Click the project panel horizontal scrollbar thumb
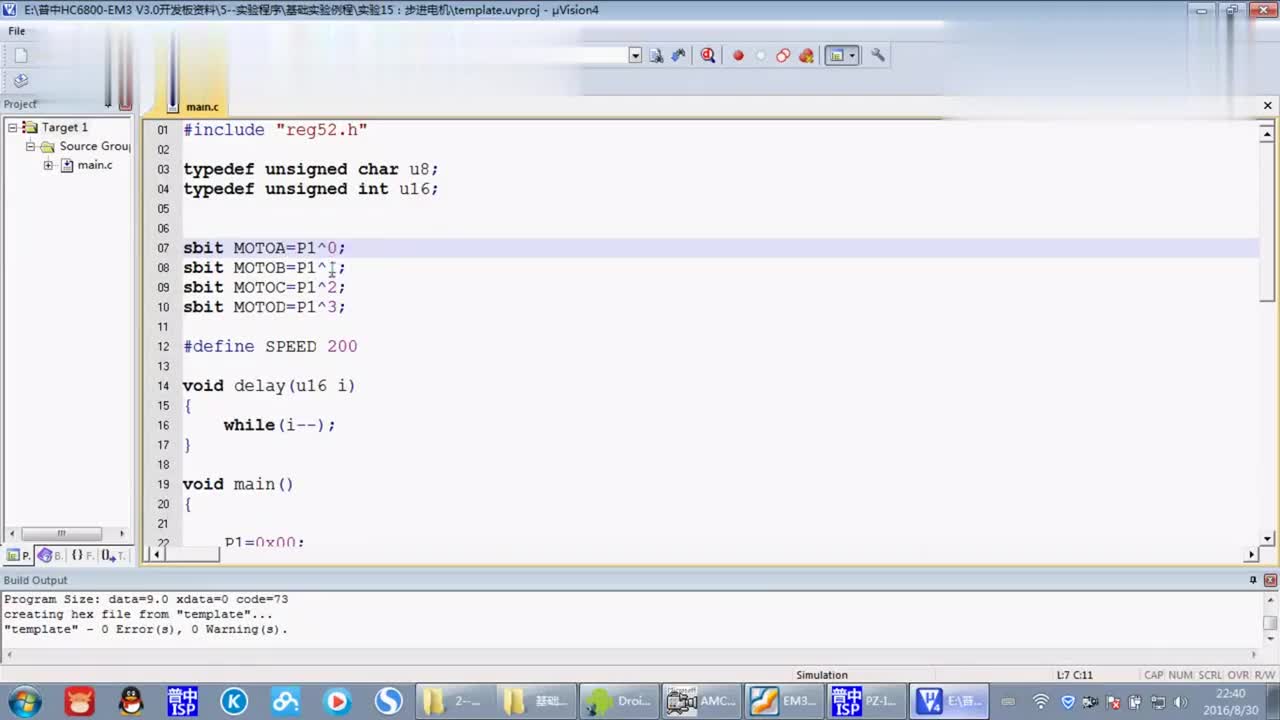Viewport: 1280px width, 720px height. (61, 533)
